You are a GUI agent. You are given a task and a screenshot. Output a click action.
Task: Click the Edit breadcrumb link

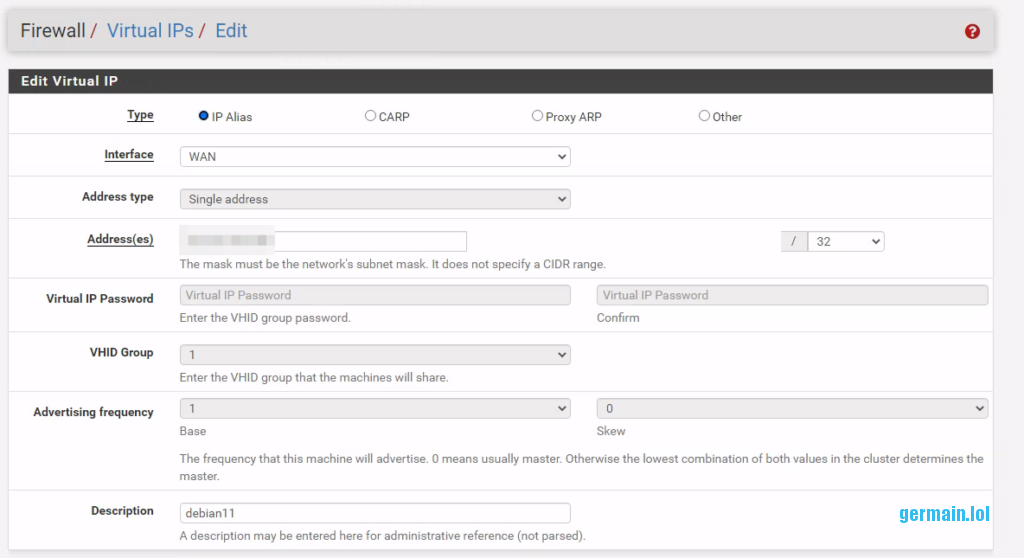coord(231,31)
